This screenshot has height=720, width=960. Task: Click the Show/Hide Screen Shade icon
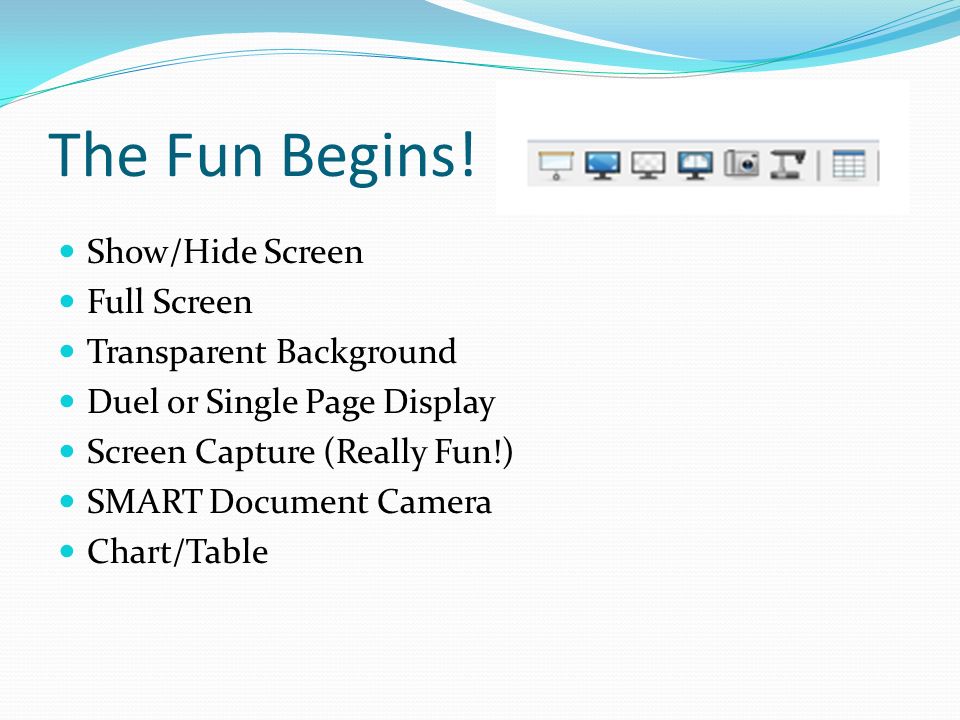[555, 165]
